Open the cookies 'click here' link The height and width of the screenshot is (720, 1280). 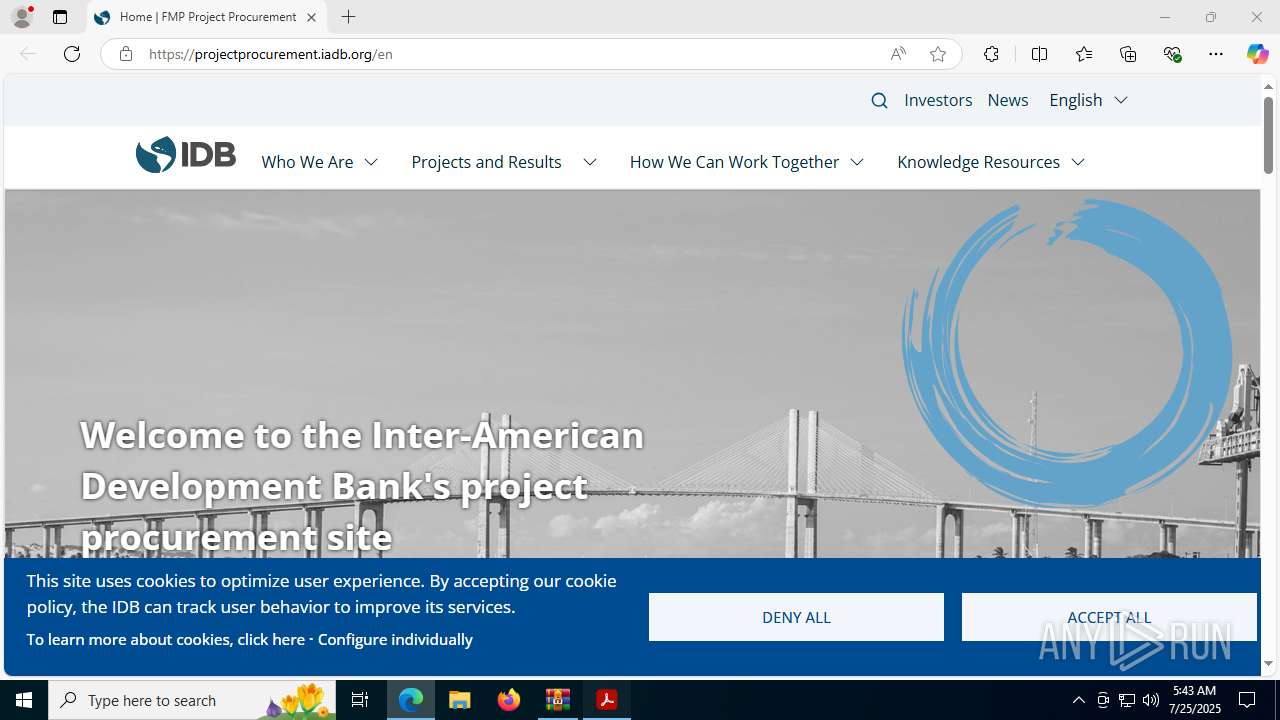click(271, 639)
